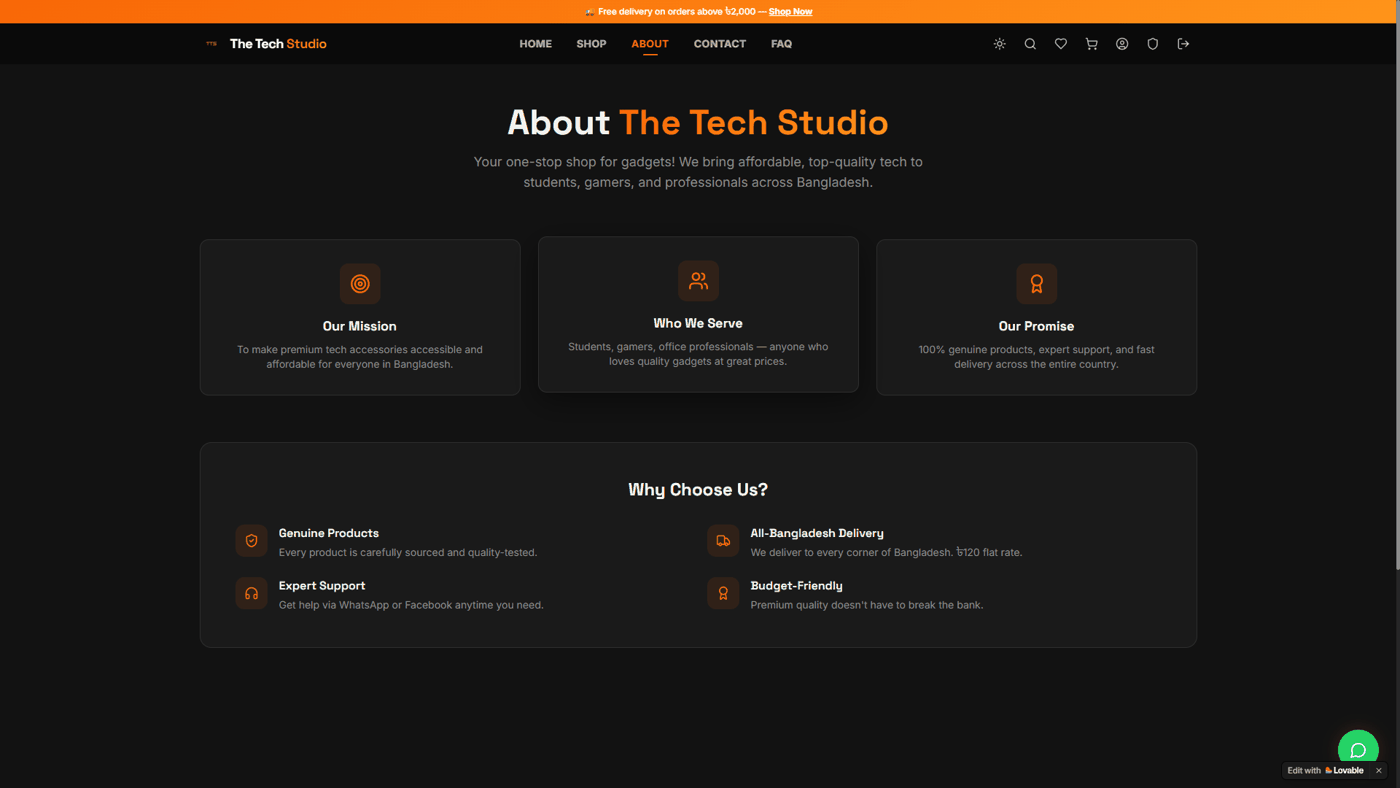The image size is (1400, 788).
Task: Click the Our Mission card heading
Action: [x=360, y=326]
